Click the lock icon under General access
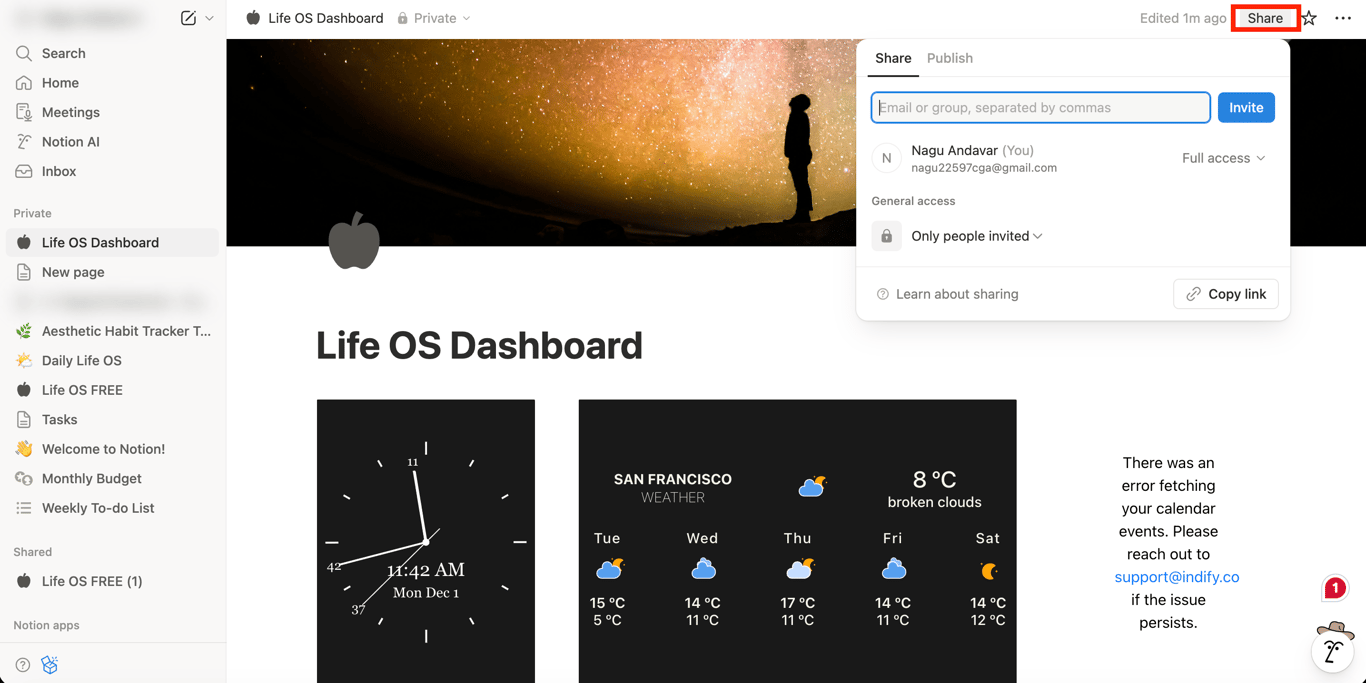 (x=886, y=235)
